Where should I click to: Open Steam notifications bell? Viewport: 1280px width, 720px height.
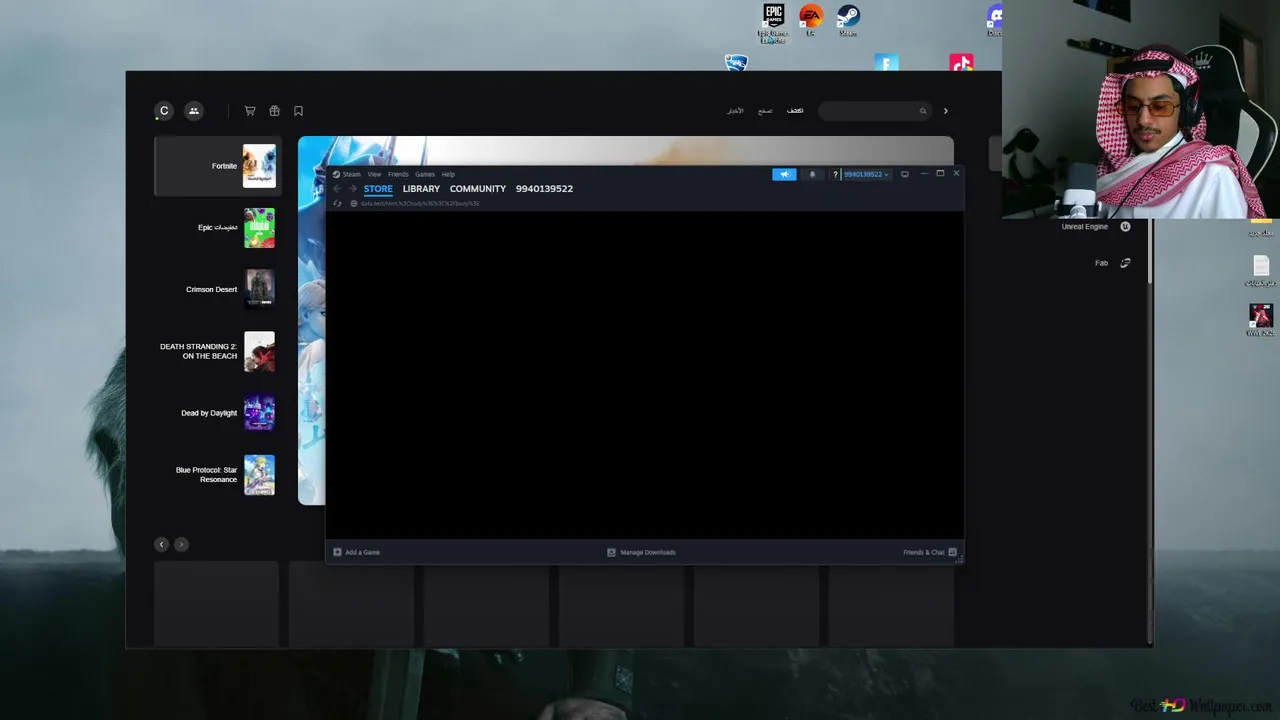[x=812, y=174]
